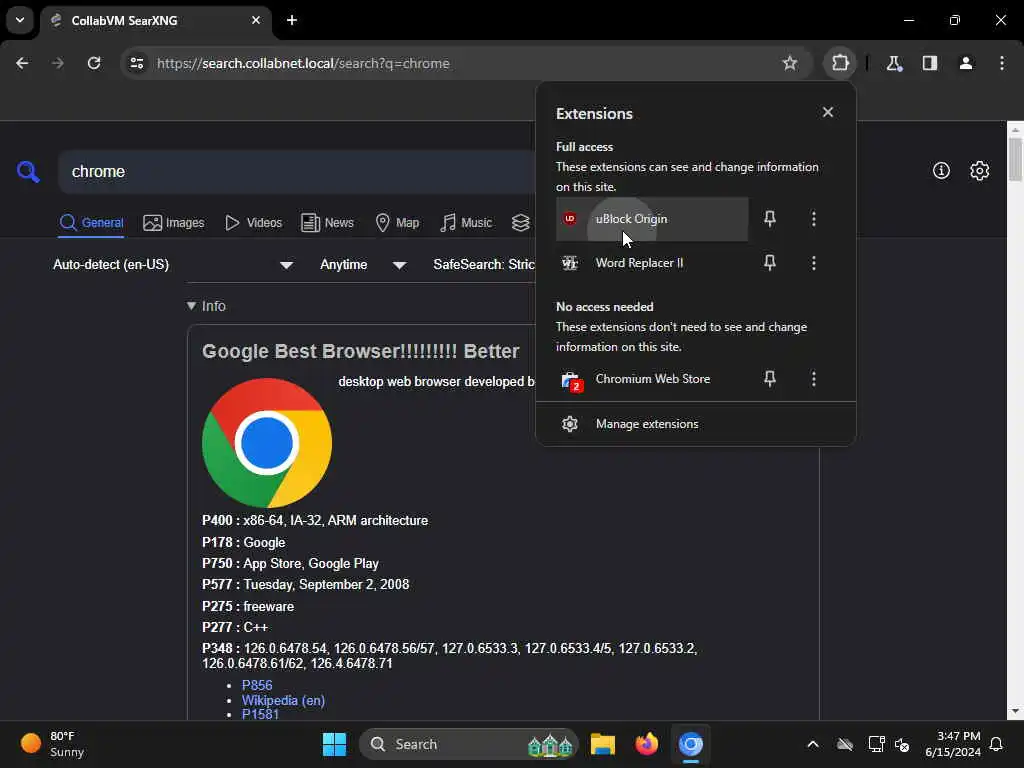Switch to the Videos category
Viewport: 1024px width, 768px height.
tap(253, 223)
